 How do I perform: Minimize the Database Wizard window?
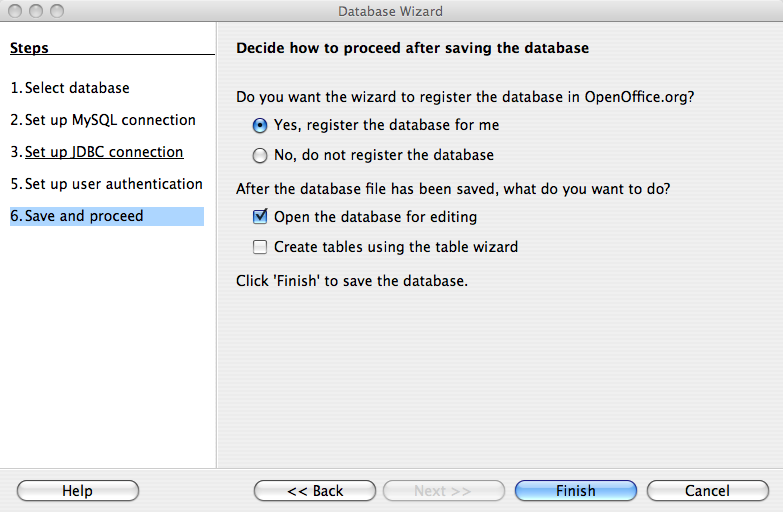(x=36, y=11)
